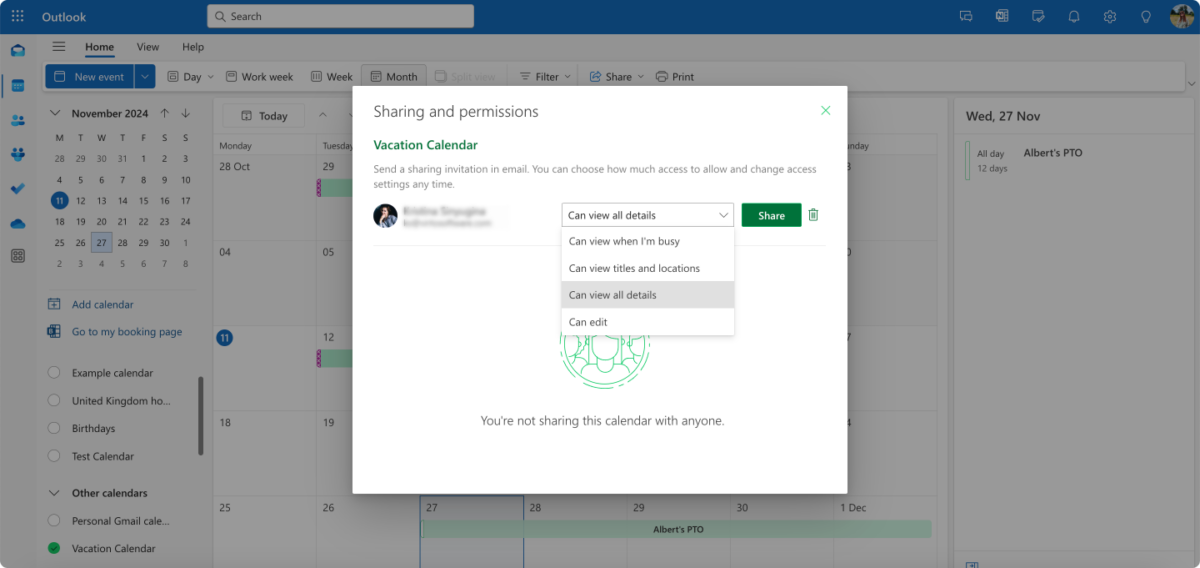Open the Mail app in left rail

point(17,51)
